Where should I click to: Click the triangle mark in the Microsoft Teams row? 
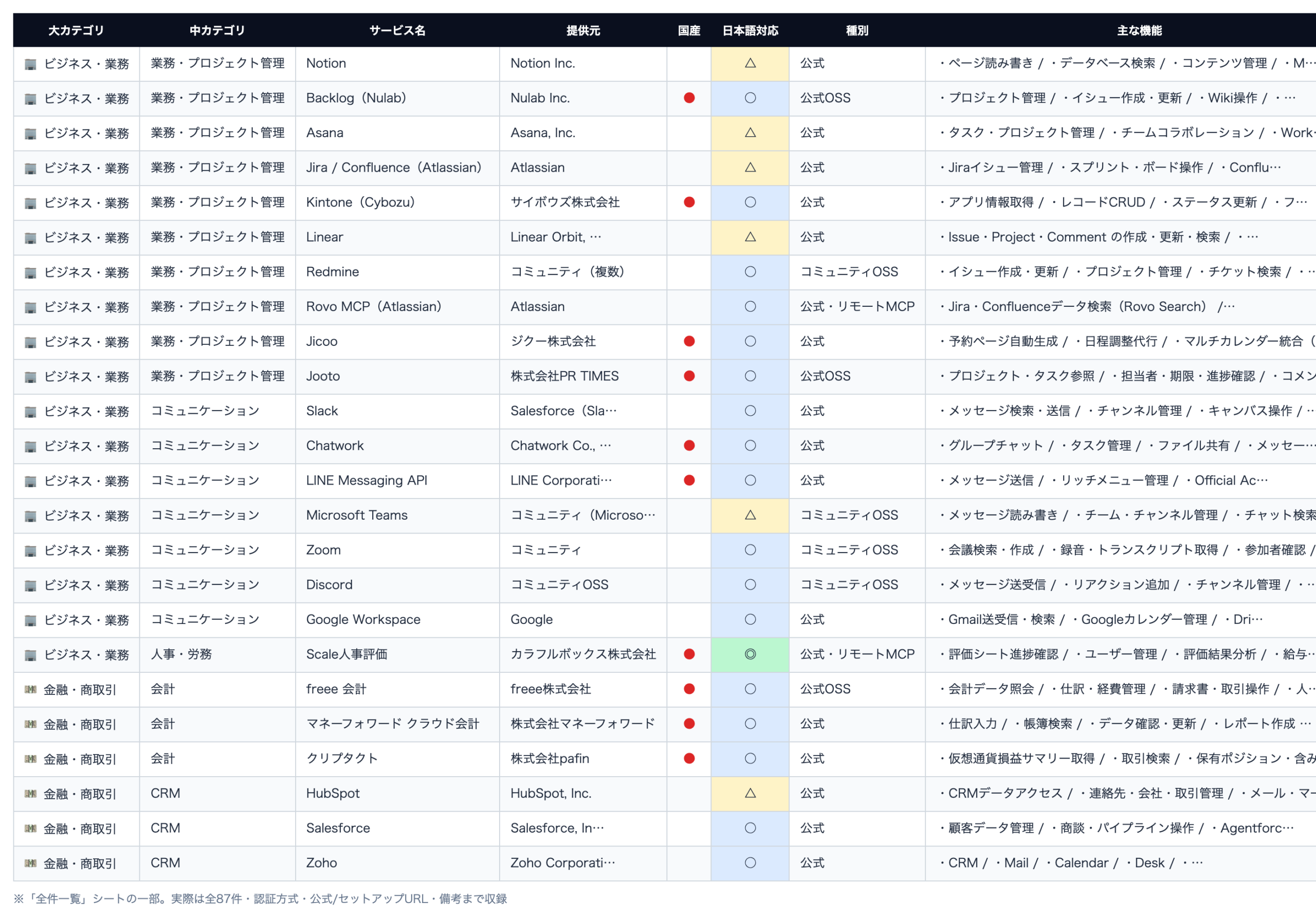point(750,515)
